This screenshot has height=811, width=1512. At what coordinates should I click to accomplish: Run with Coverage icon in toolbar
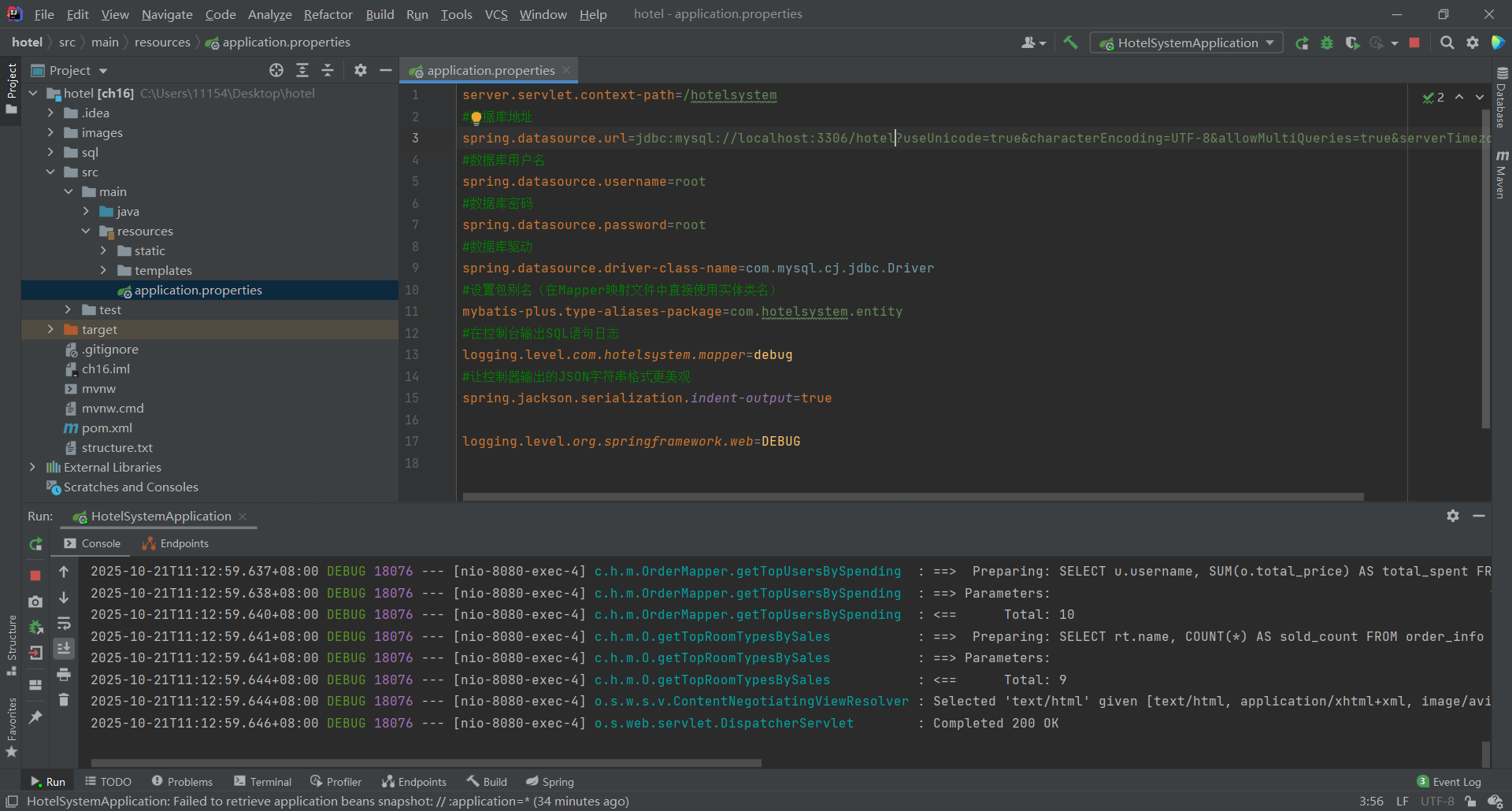[1352, 43]
